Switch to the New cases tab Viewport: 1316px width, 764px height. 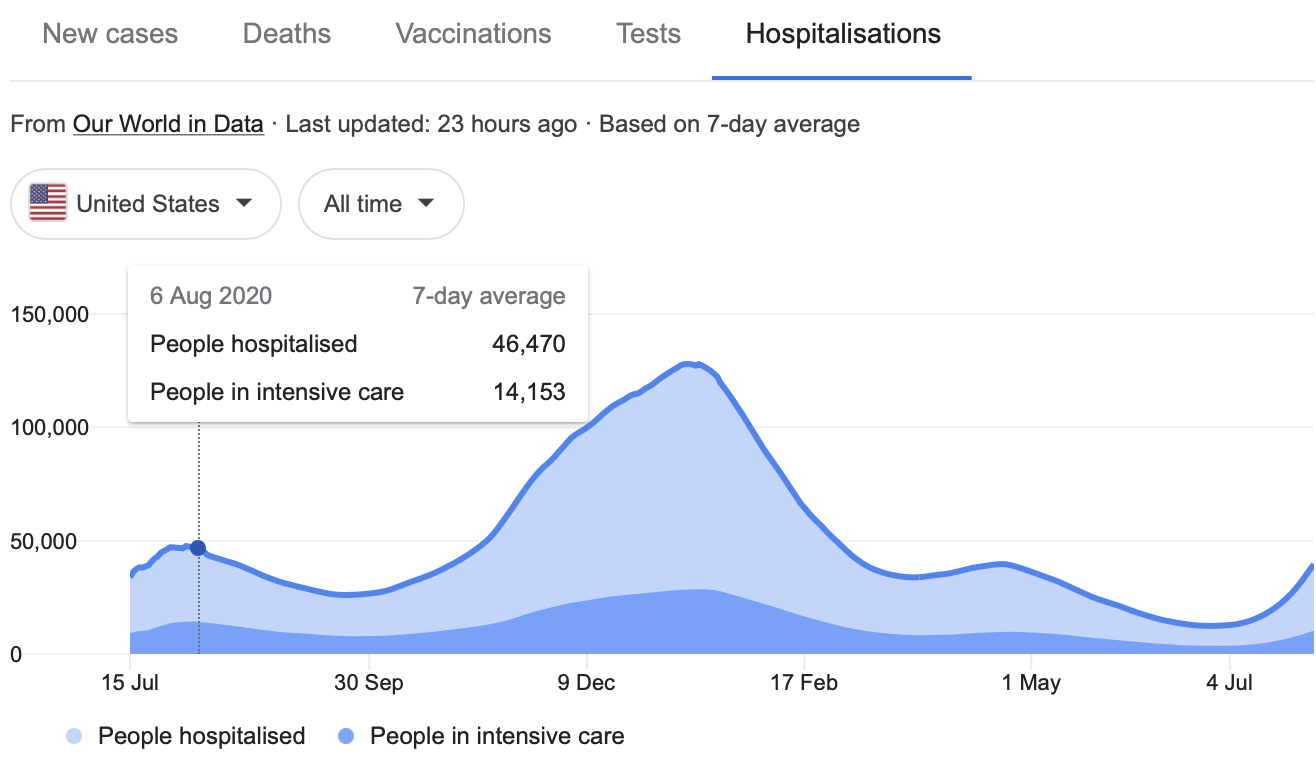click(x=110, y=34)
